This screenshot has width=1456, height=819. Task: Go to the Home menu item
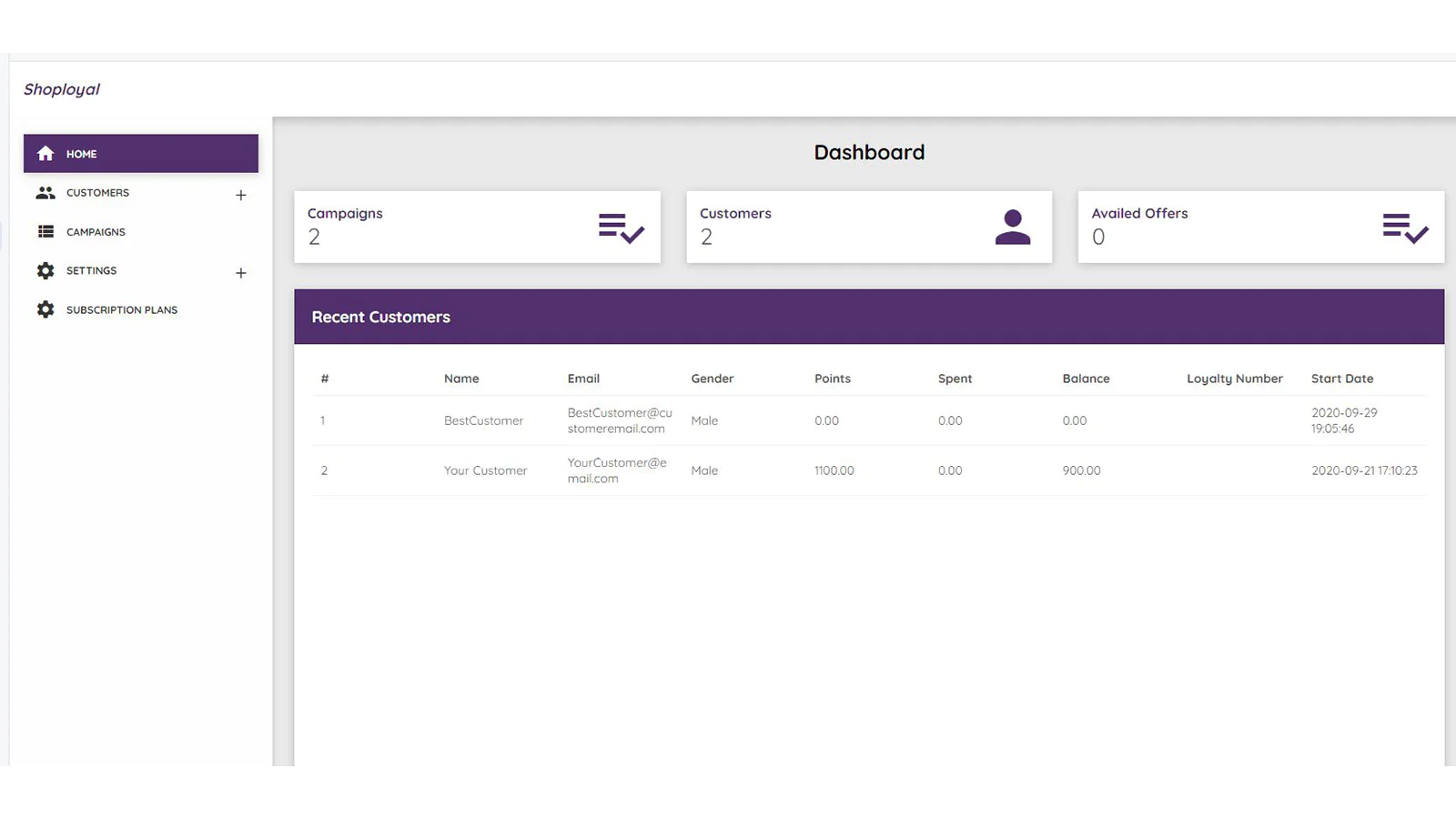tap(82, 154)
